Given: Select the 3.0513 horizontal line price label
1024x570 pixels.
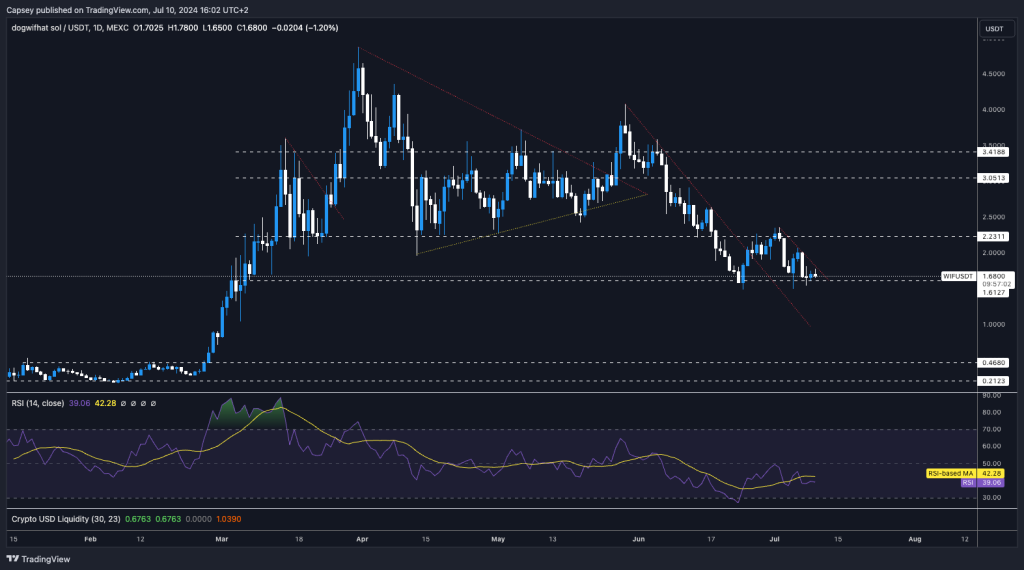Looking at the screenshot, I should click(993, 178).
